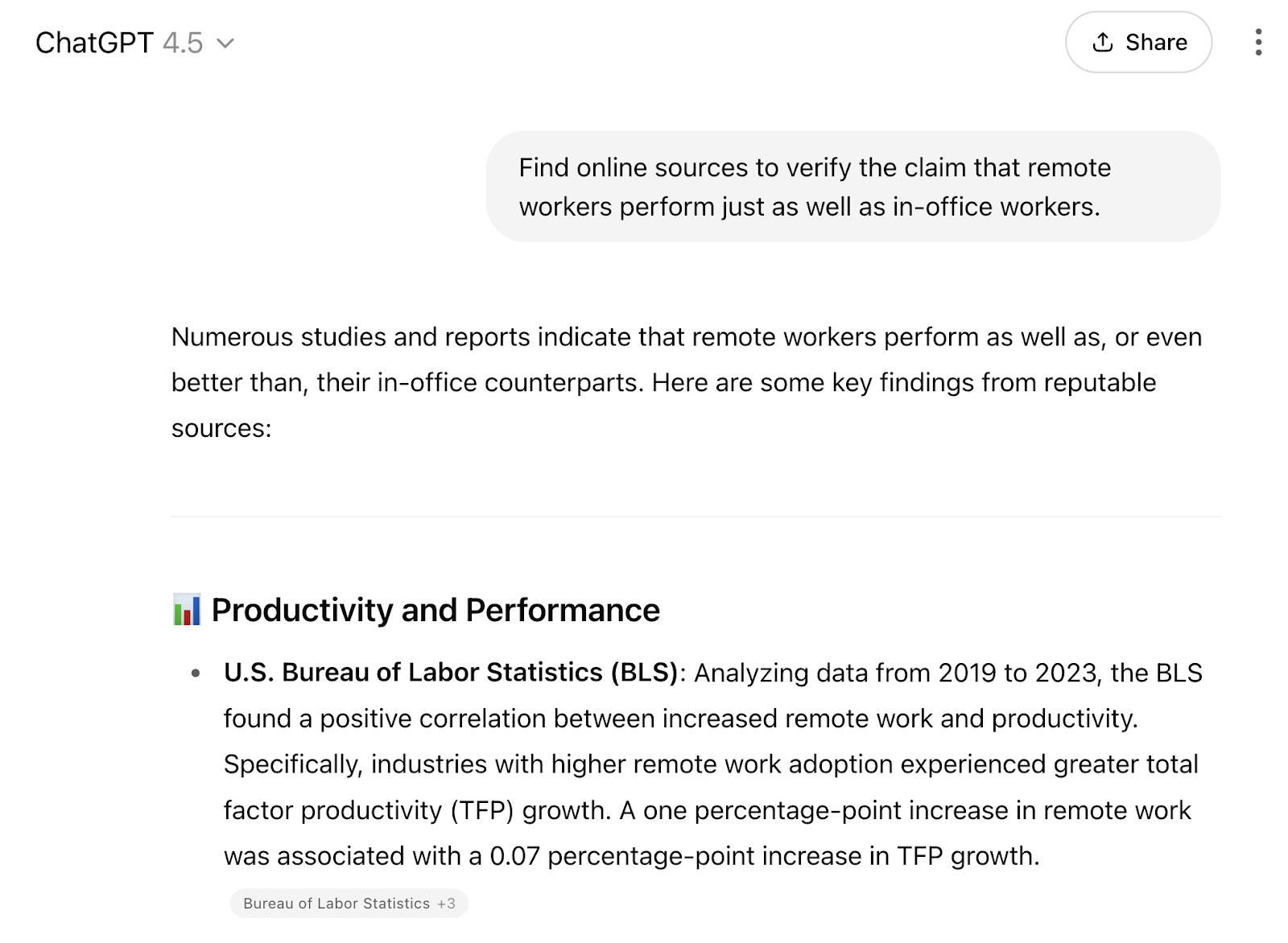Click the Share button
The height and width of the screenshot is (943, 1288).
1138,42
